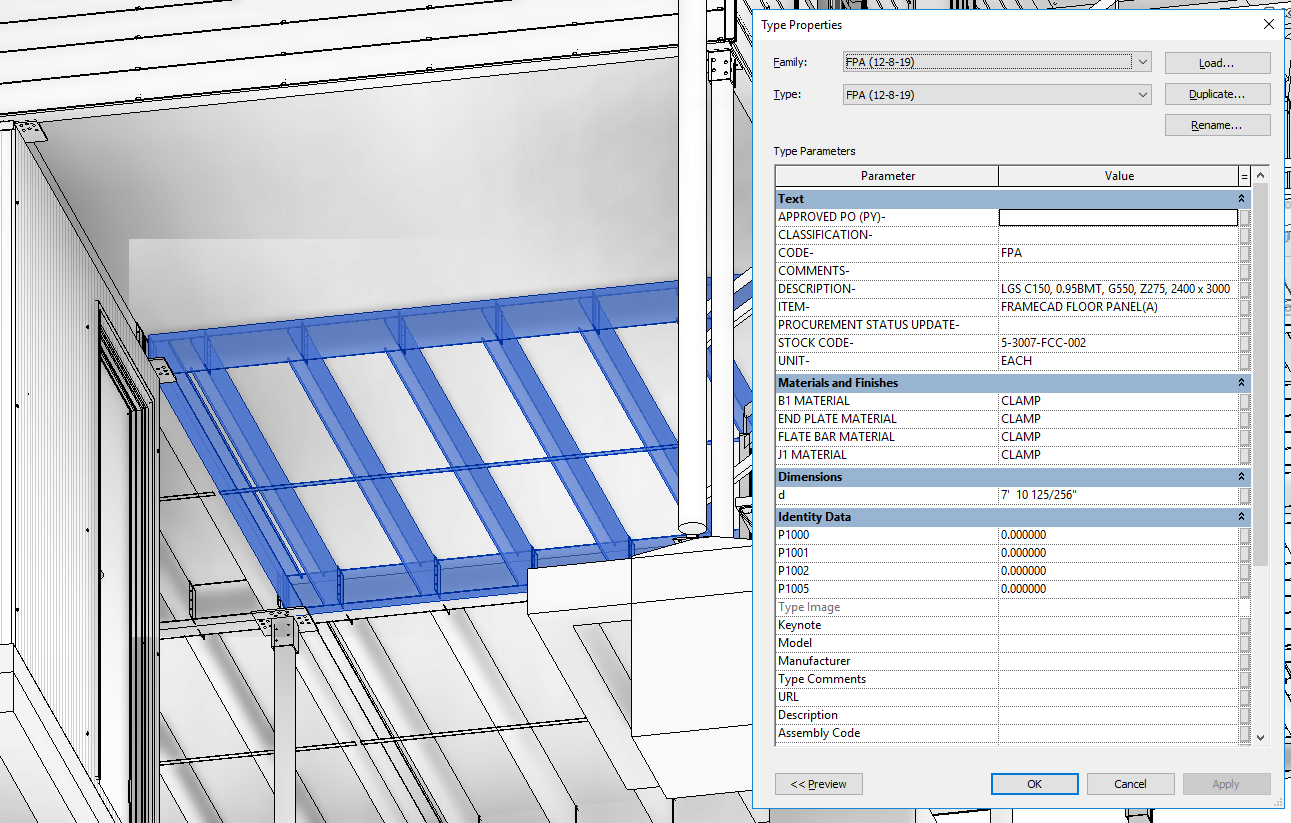
Task: Click the associate parameter button for P1000
Action: (1244, 534)
